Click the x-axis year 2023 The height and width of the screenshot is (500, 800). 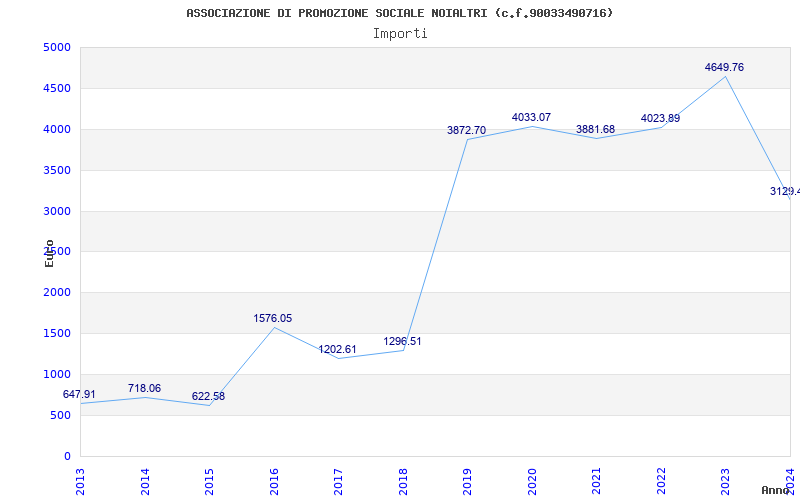(x=726, y=481)
